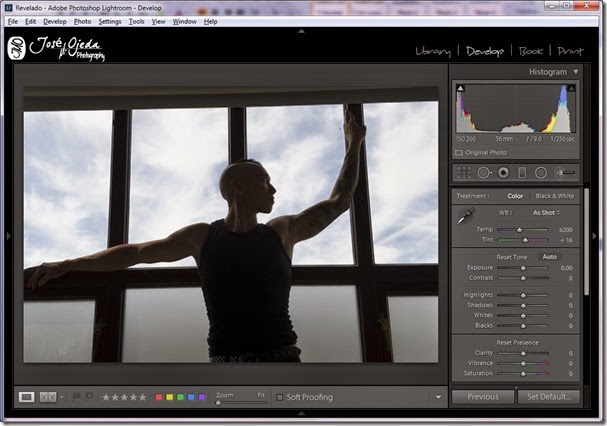
Task: Set rating to one star
Action: coord(106,397)
